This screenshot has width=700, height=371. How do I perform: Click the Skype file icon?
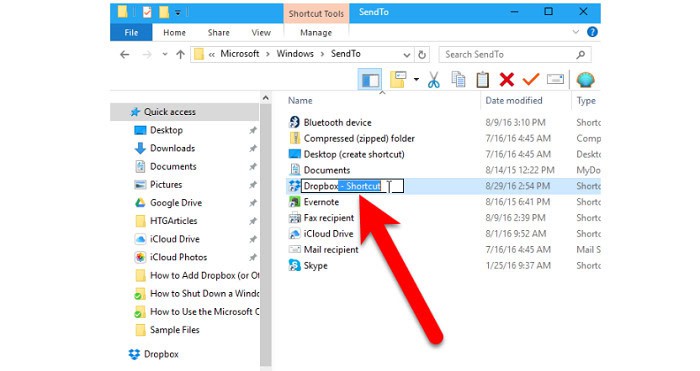(295, 265)
